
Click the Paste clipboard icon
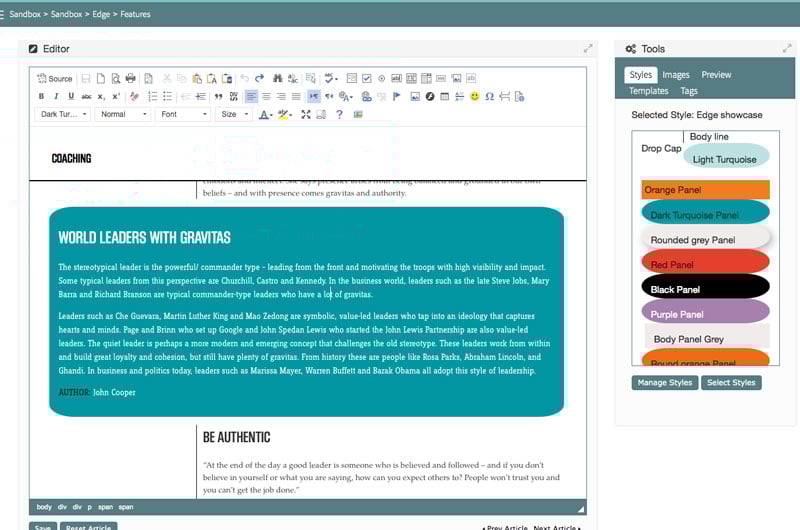197,79
